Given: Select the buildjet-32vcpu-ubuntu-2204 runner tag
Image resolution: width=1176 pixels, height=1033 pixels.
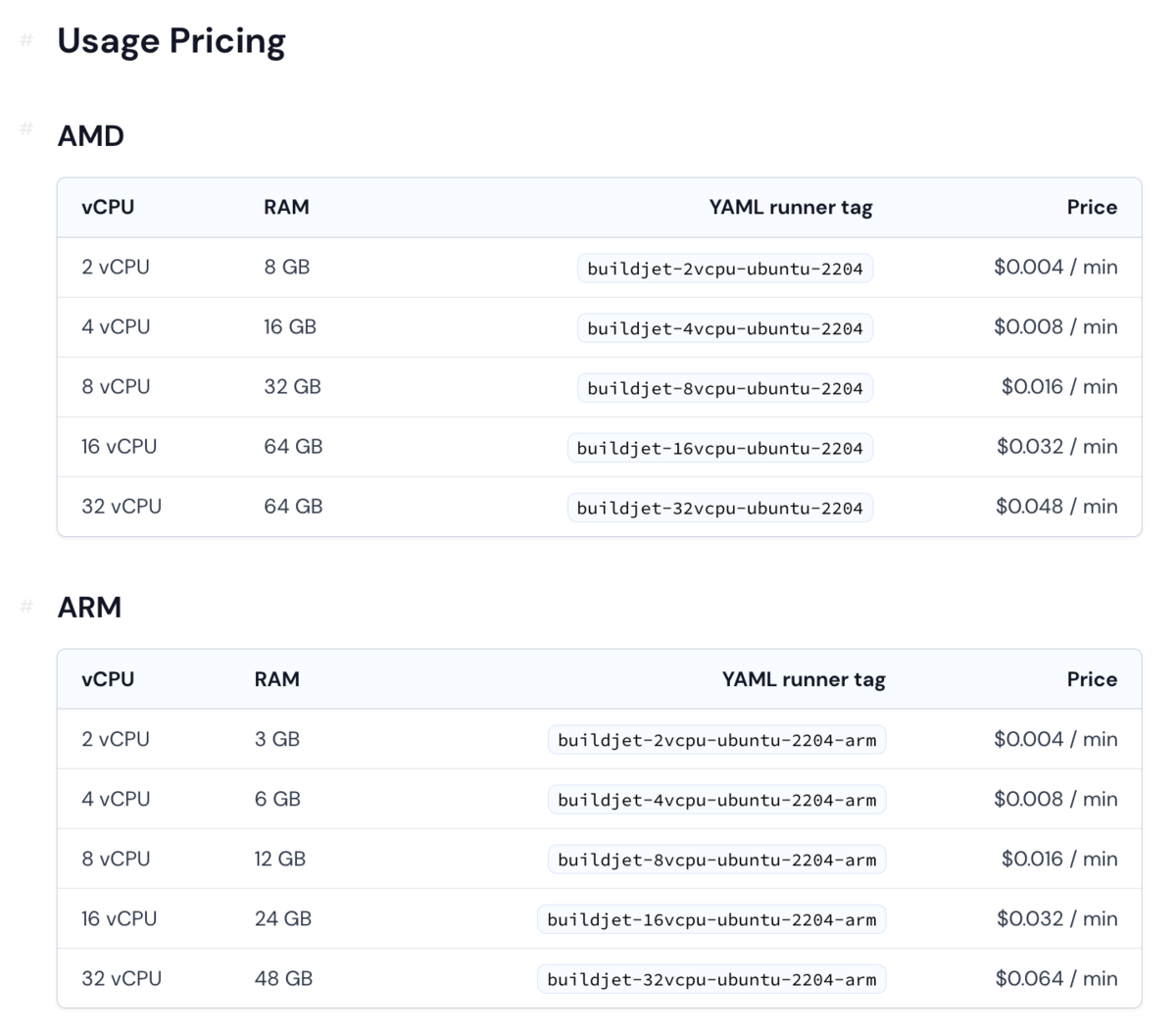Looking at the screenshot, I should pyautogui.click(x=719, y=508).
